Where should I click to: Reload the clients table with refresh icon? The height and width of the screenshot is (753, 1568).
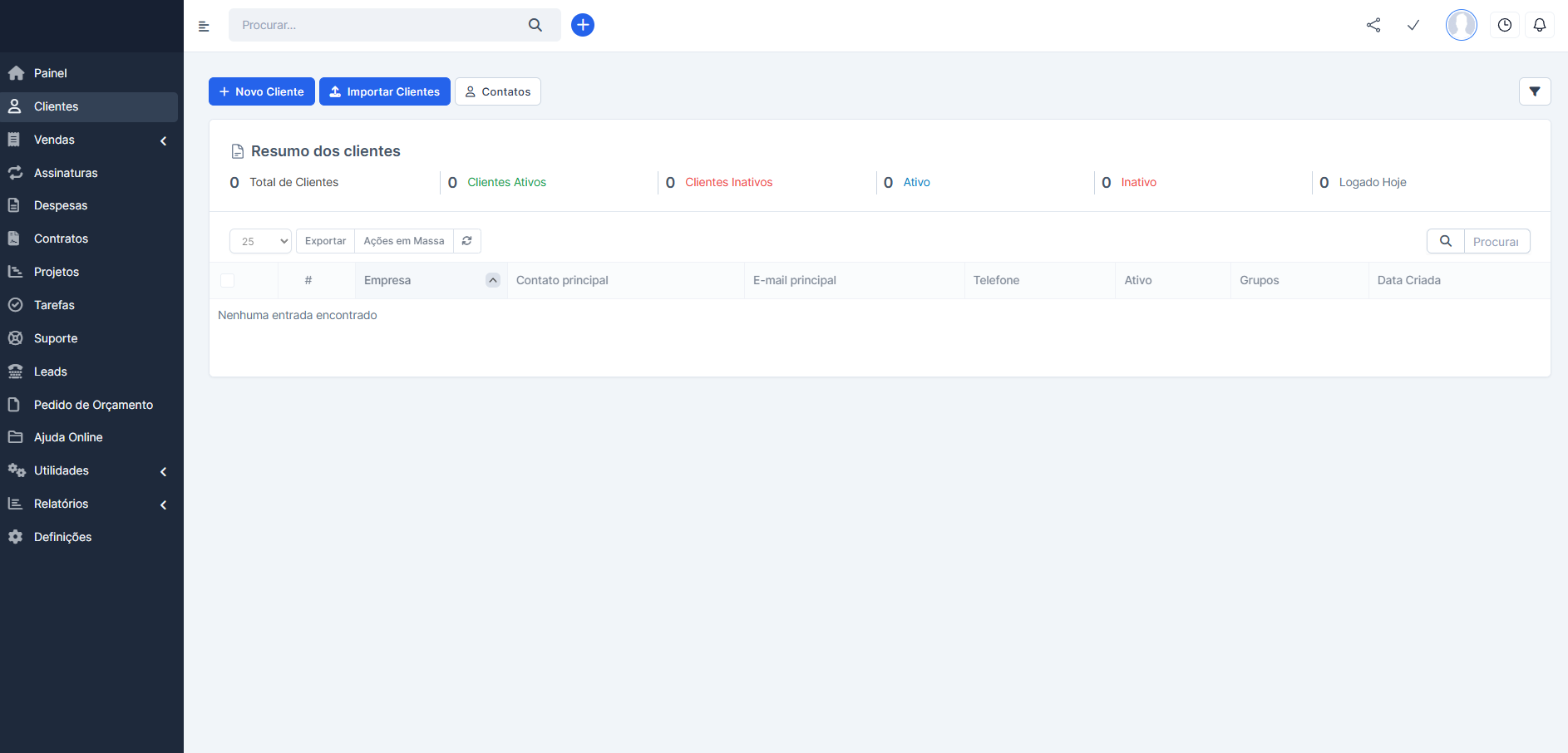(x=467, y=241)
